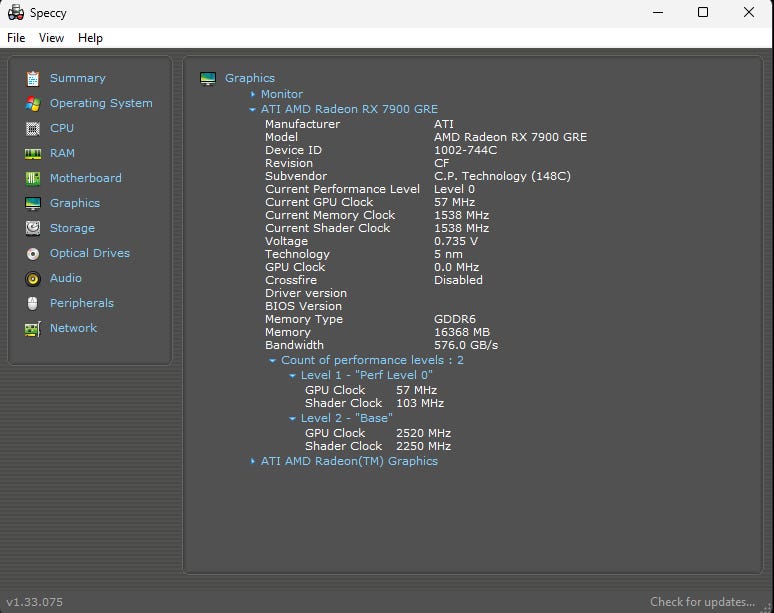Expand the ATI AMD Radeon(TM) Graphics node
This screenshot has height=613, width=774.
[x=253, y=461]
